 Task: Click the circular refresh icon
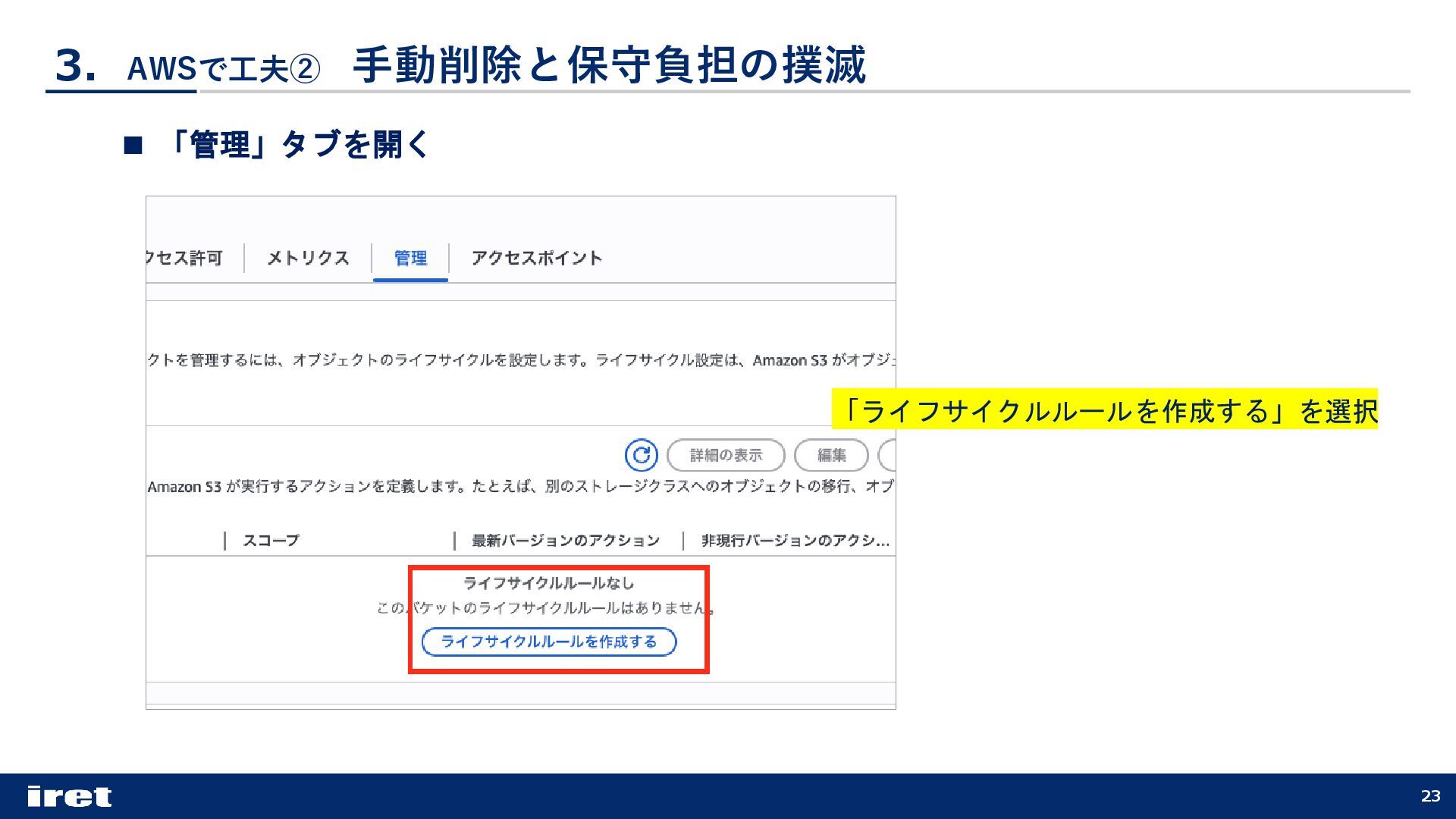pyautogui.click(x=641, y=455)
